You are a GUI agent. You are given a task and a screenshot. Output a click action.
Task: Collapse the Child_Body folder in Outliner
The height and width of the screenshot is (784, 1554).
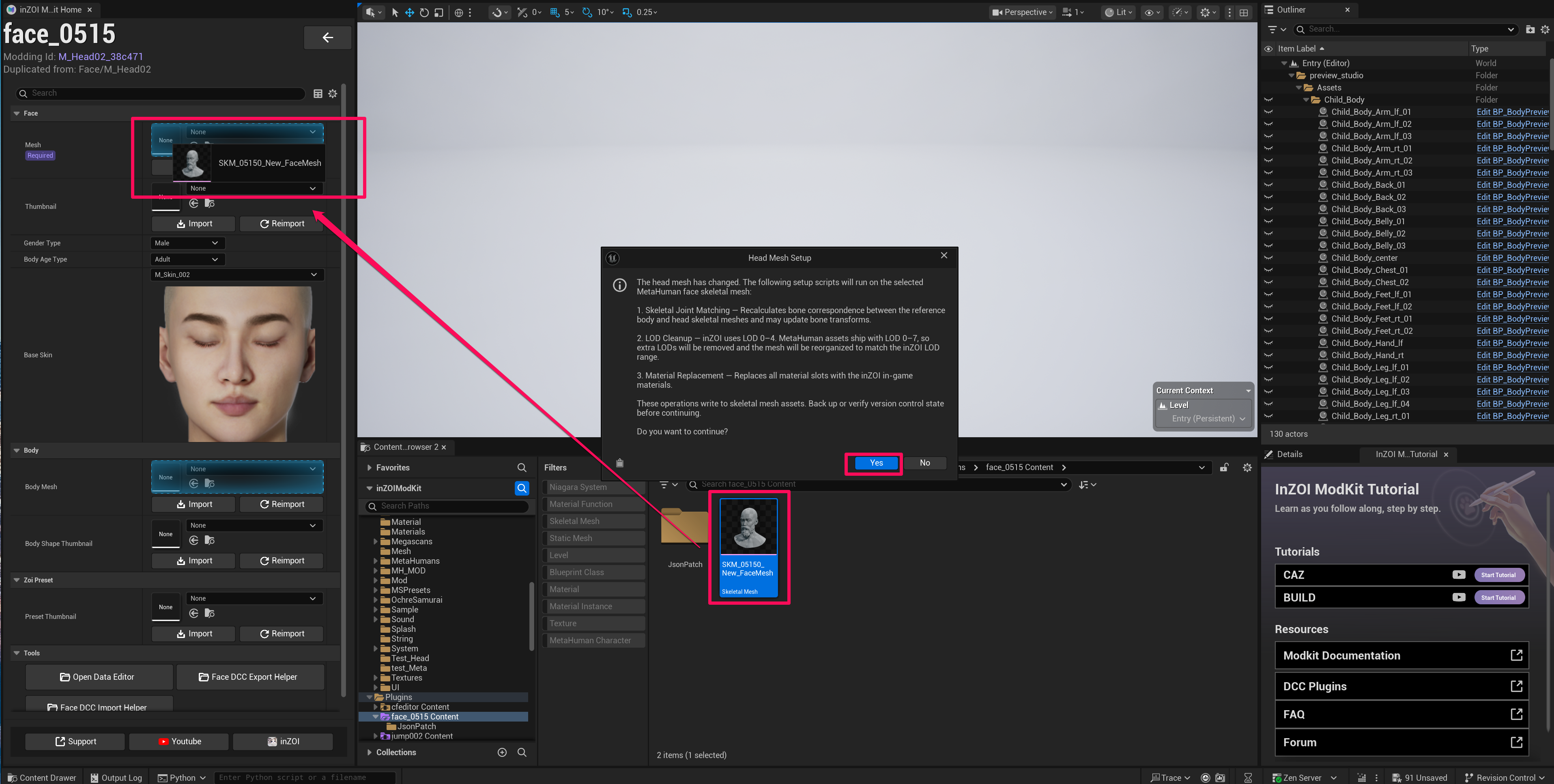click(1305, 100)
